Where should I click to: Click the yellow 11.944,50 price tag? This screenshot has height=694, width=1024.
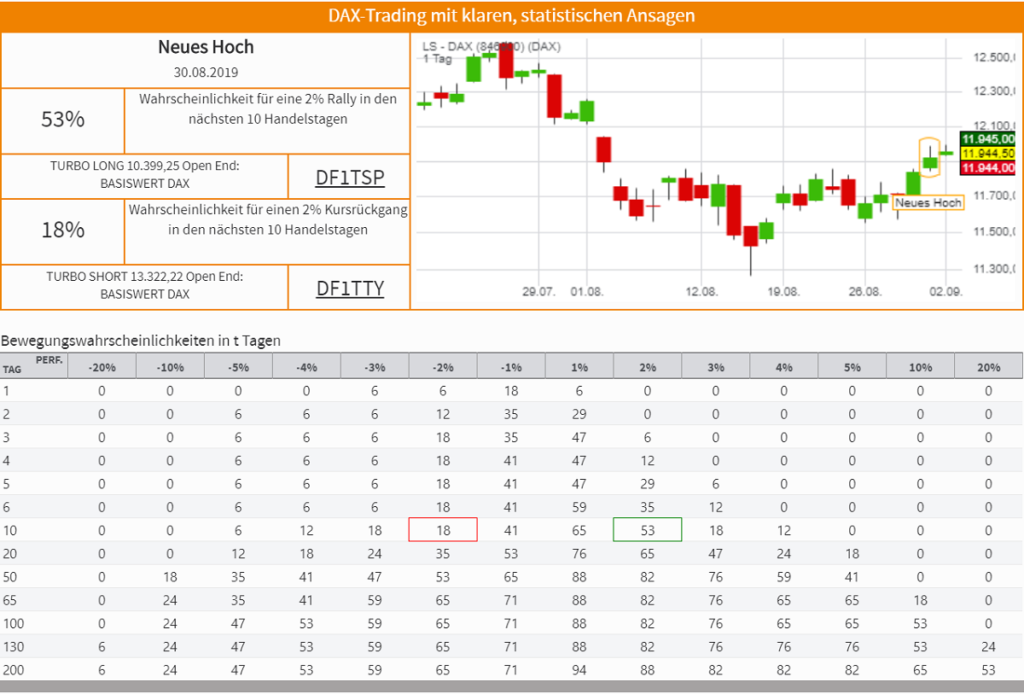pyautogui.click(x=988, y=153)
